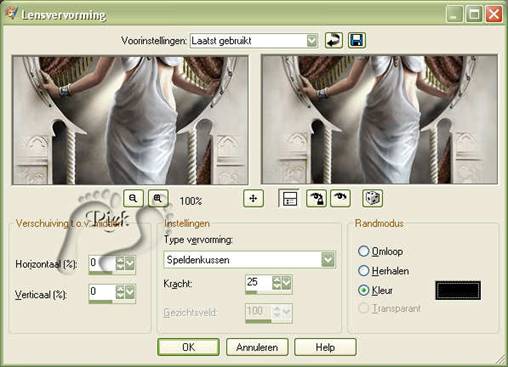Toggle the auto proof lock eye icon

tap(316, 199)
